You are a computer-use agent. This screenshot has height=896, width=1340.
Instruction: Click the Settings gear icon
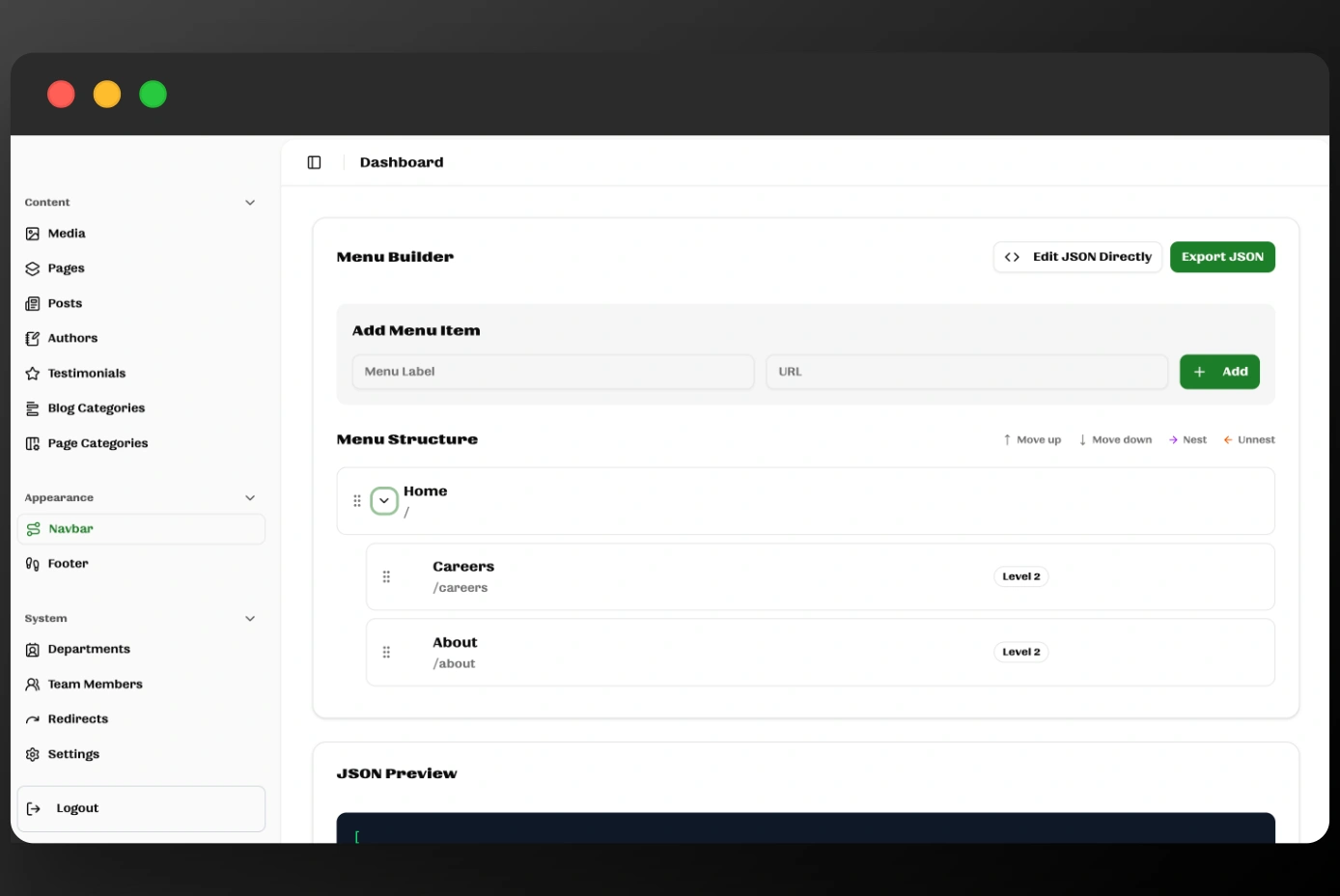click(x=33, y=754)
